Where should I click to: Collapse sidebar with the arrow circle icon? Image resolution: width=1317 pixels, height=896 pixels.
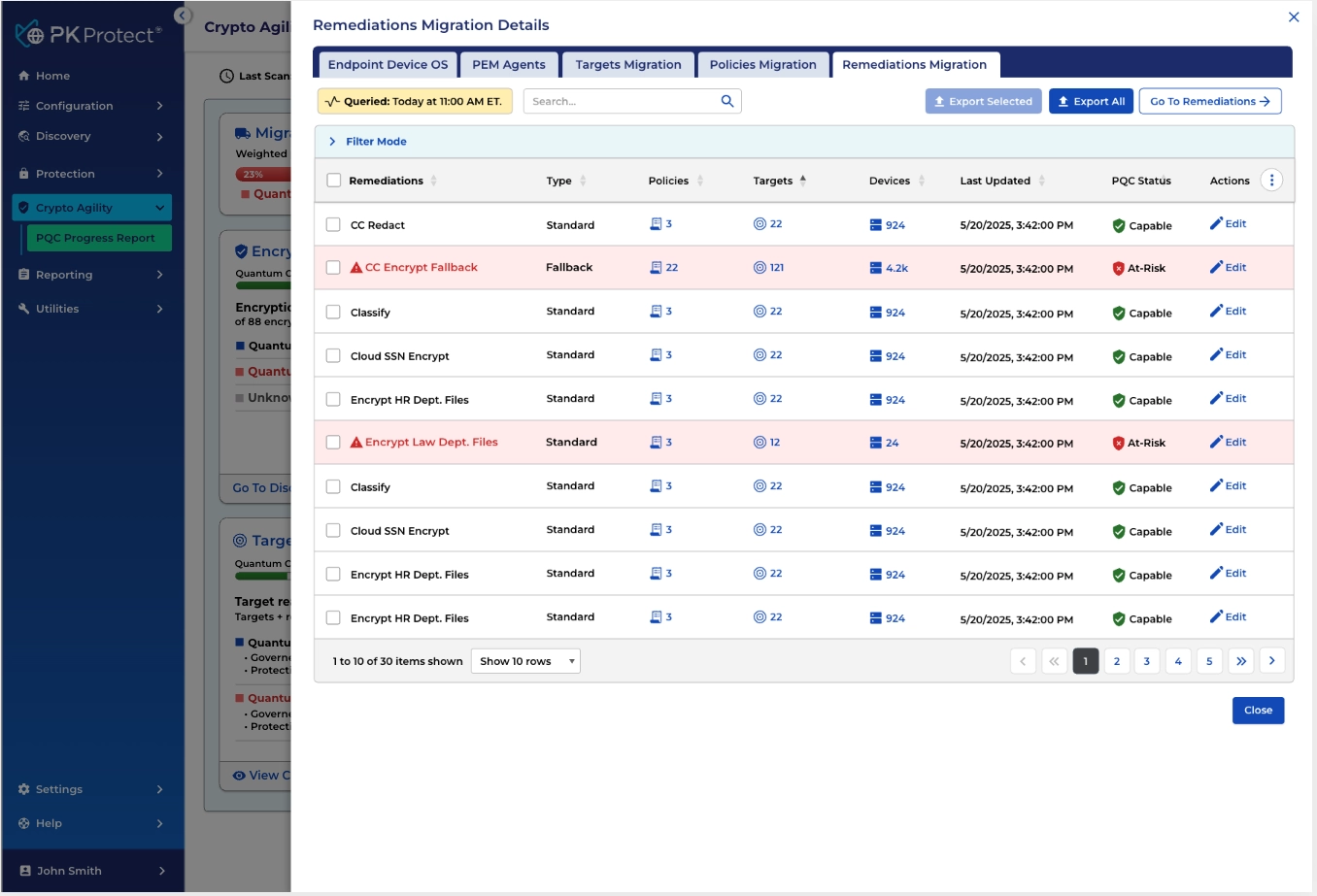pyautogui.click(x=183, y=16)
